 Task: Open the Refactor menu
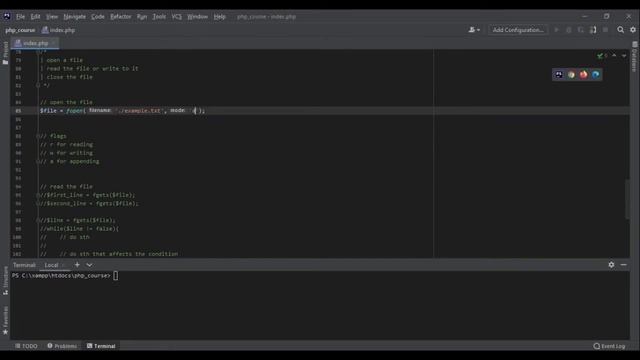[x=121, y=17]
